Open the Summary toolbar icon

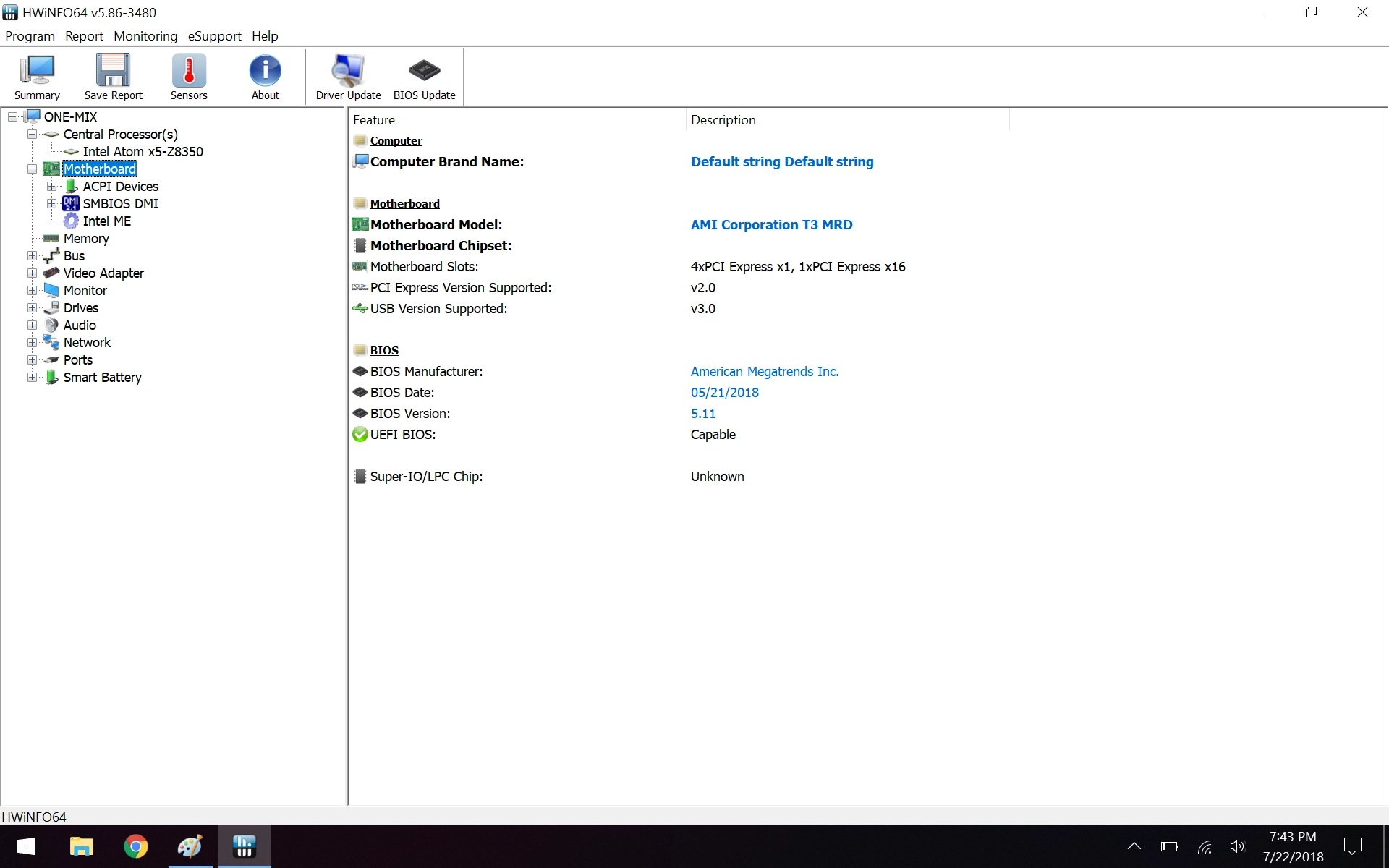37,77
